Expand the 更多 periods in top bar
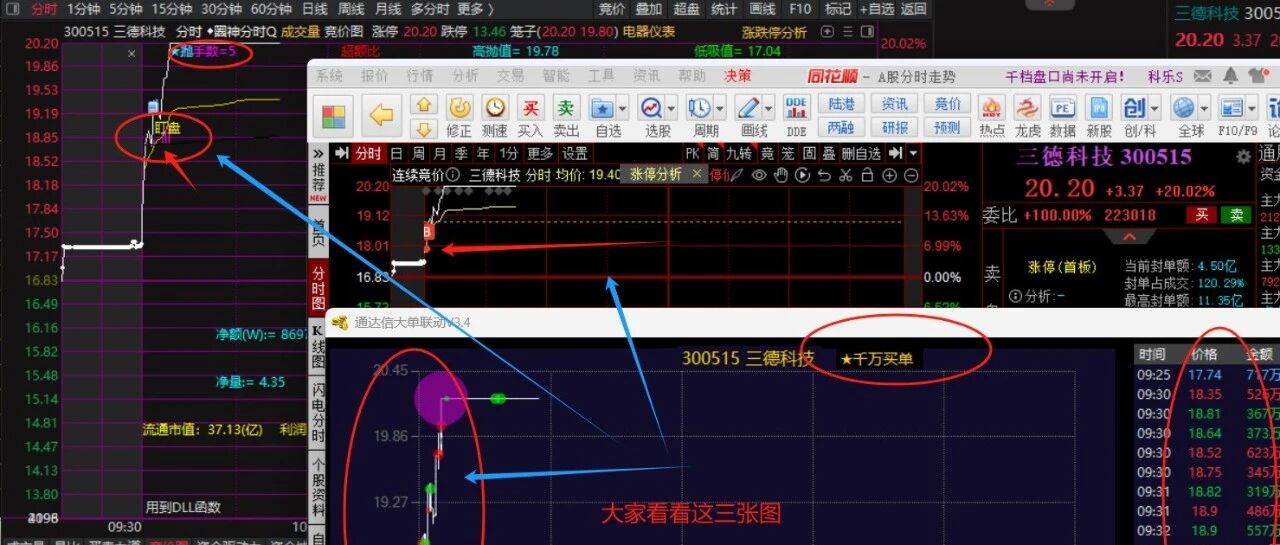 pos(475,8)
